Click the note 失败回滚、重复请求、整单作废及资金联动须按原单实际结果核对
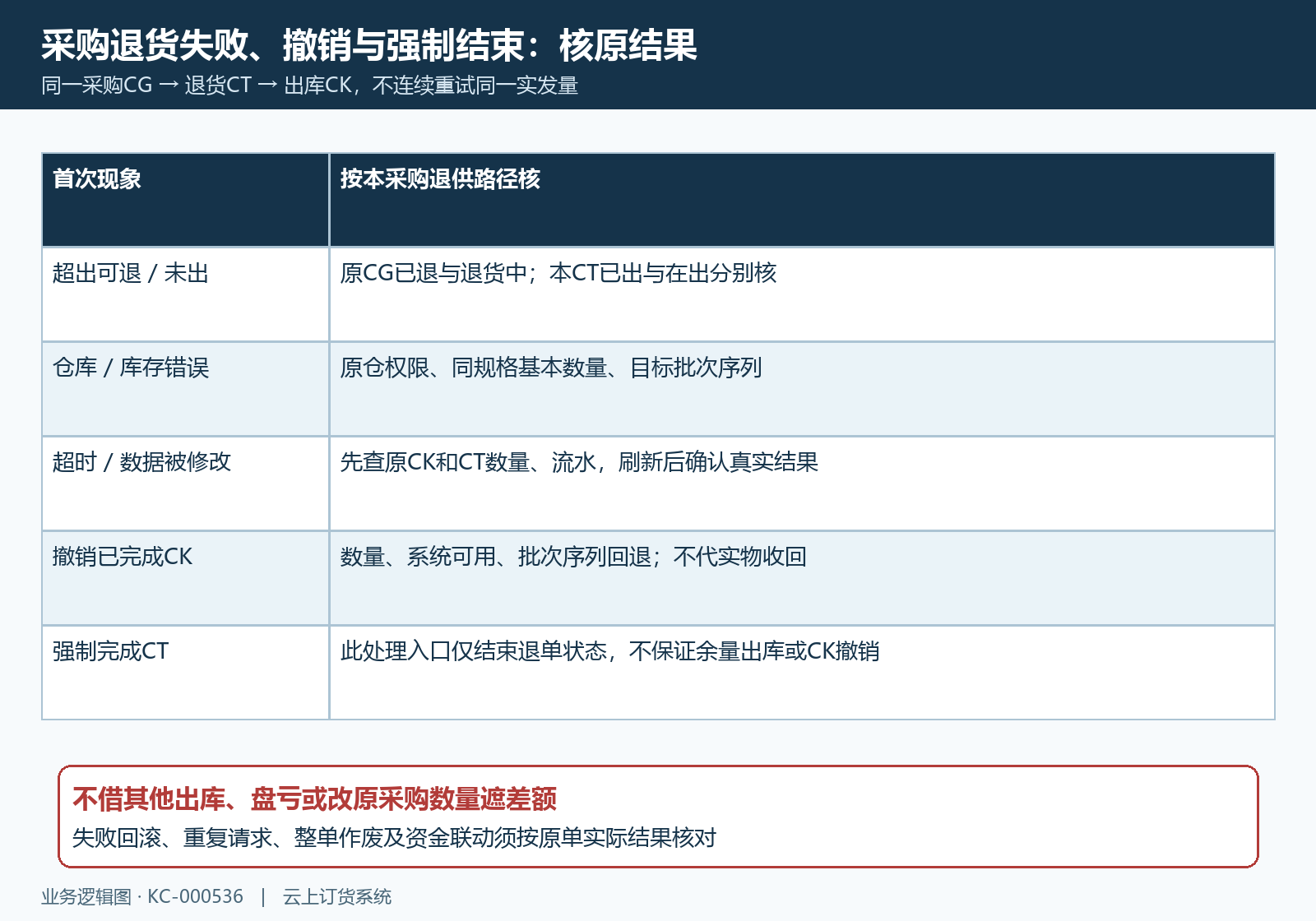 [x=394, y=838]
